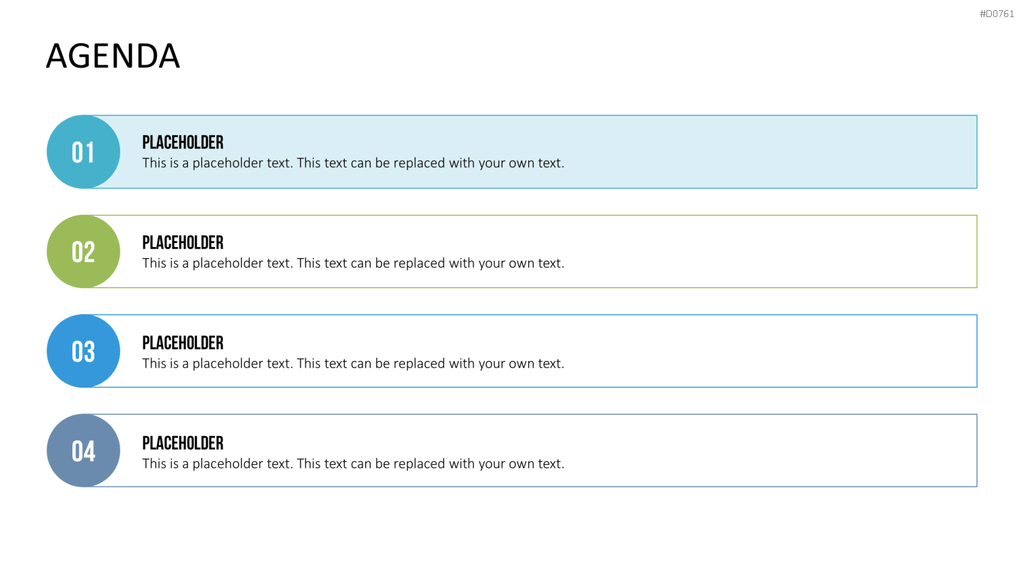The width and height of the screenshot is (1024, 576).
Task: Click the gray-blue 04 number circle
Action: pyautogui.click(x=84, y=451)
